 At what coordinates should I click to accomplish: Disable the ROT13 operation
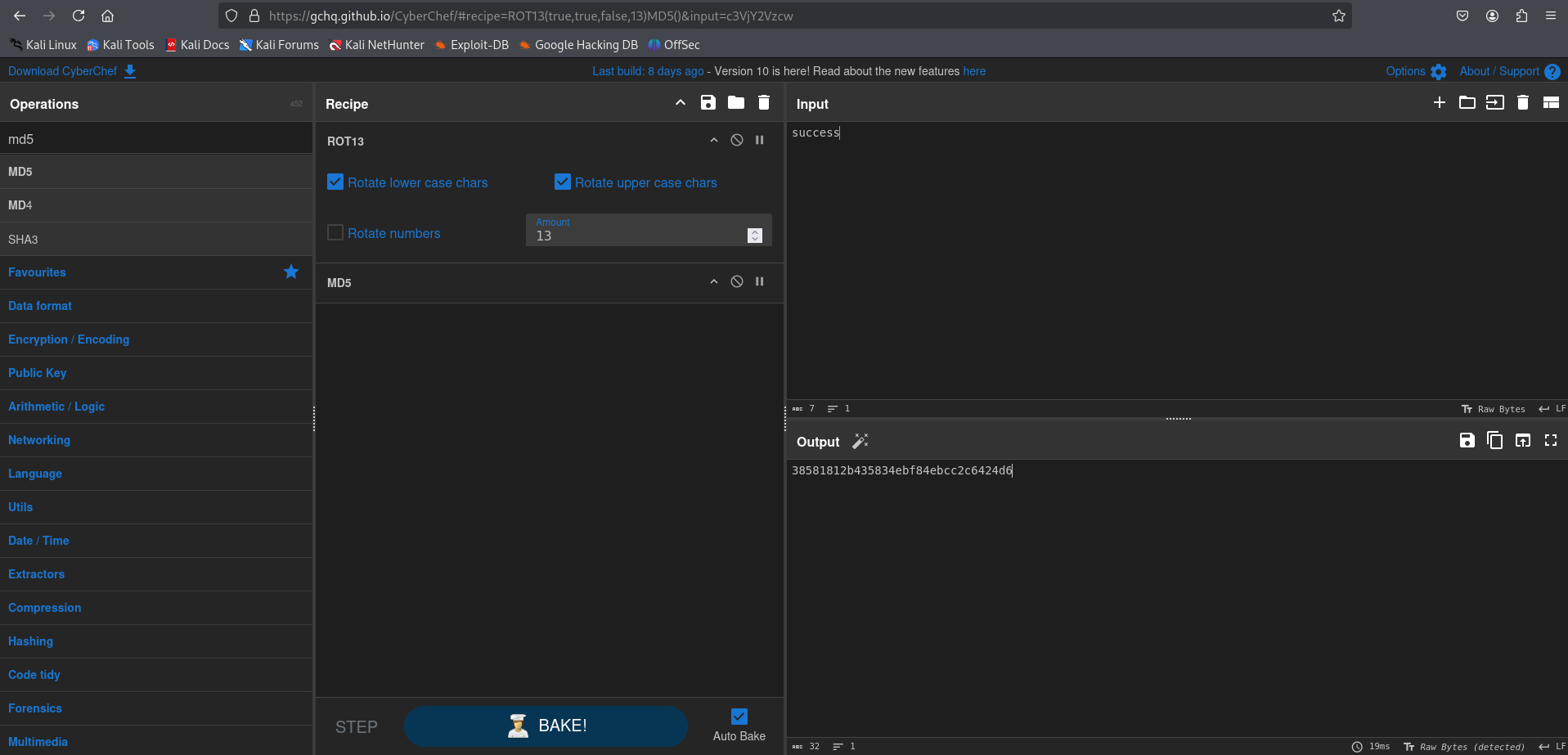tap(737, 140)
